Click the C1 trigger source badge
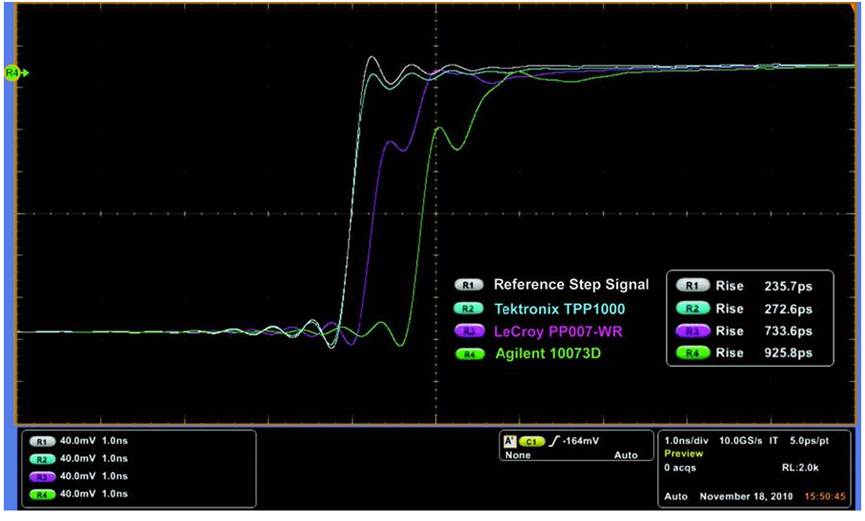 pyautogui.click(x=530, y=441)
